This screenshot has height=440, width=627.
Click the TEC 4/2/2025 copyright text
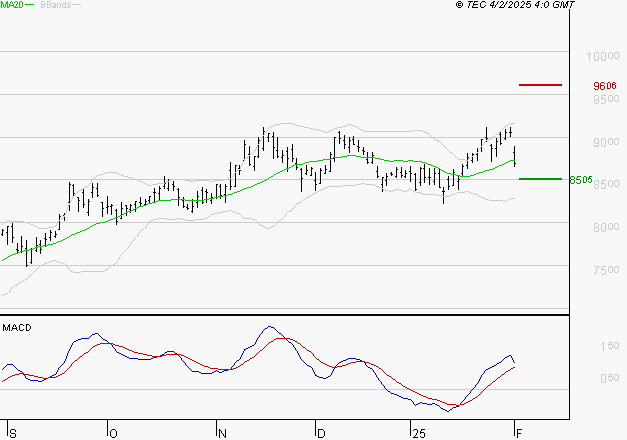(x=515, y=4)
